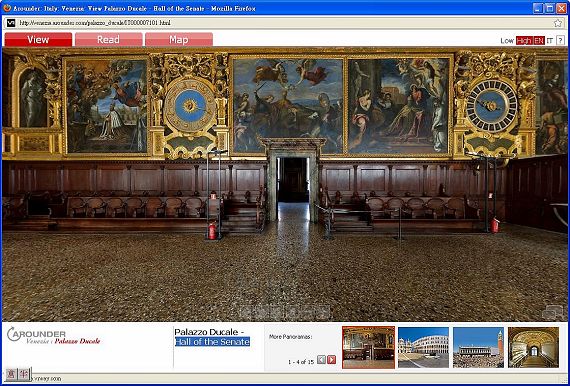
Task: Open the golden staircase panorama thumbnail
Action: 533,347
